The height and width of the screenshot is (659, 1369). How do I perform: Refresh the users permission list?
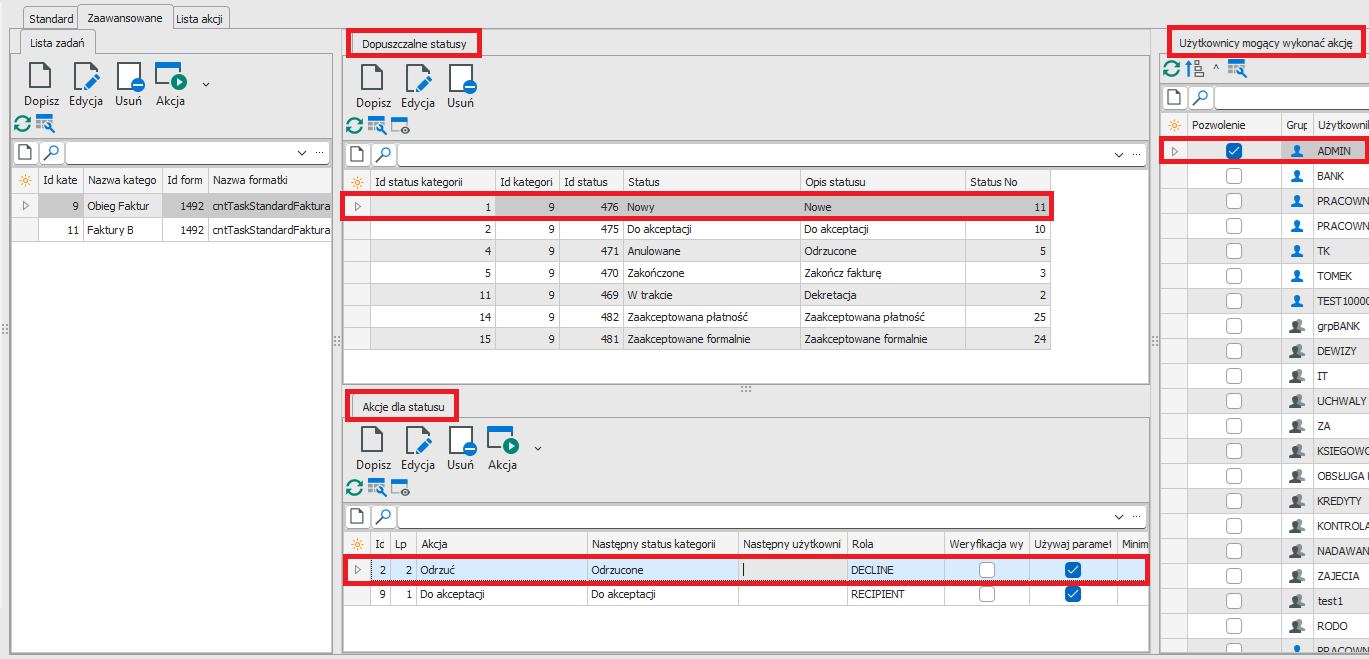tap(1170, 69)
